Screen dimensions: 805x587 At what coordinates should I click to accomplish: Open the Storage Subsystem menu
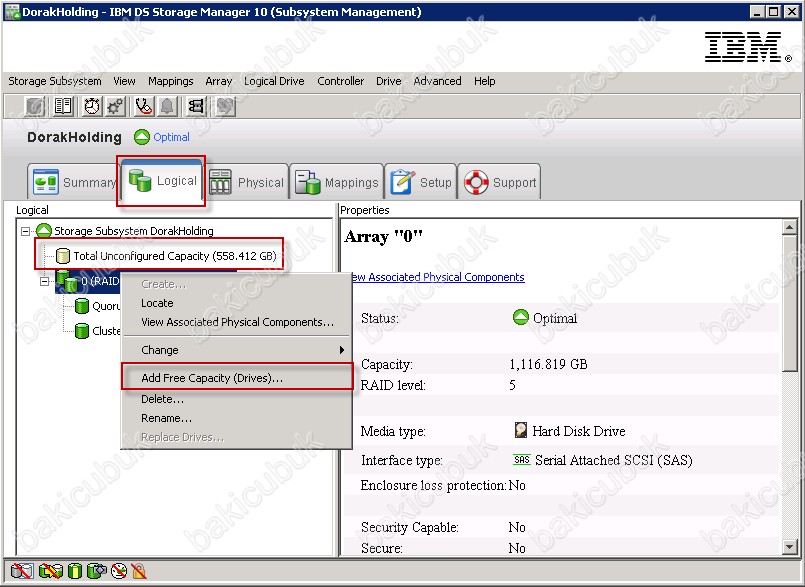(x=54, y=81)
